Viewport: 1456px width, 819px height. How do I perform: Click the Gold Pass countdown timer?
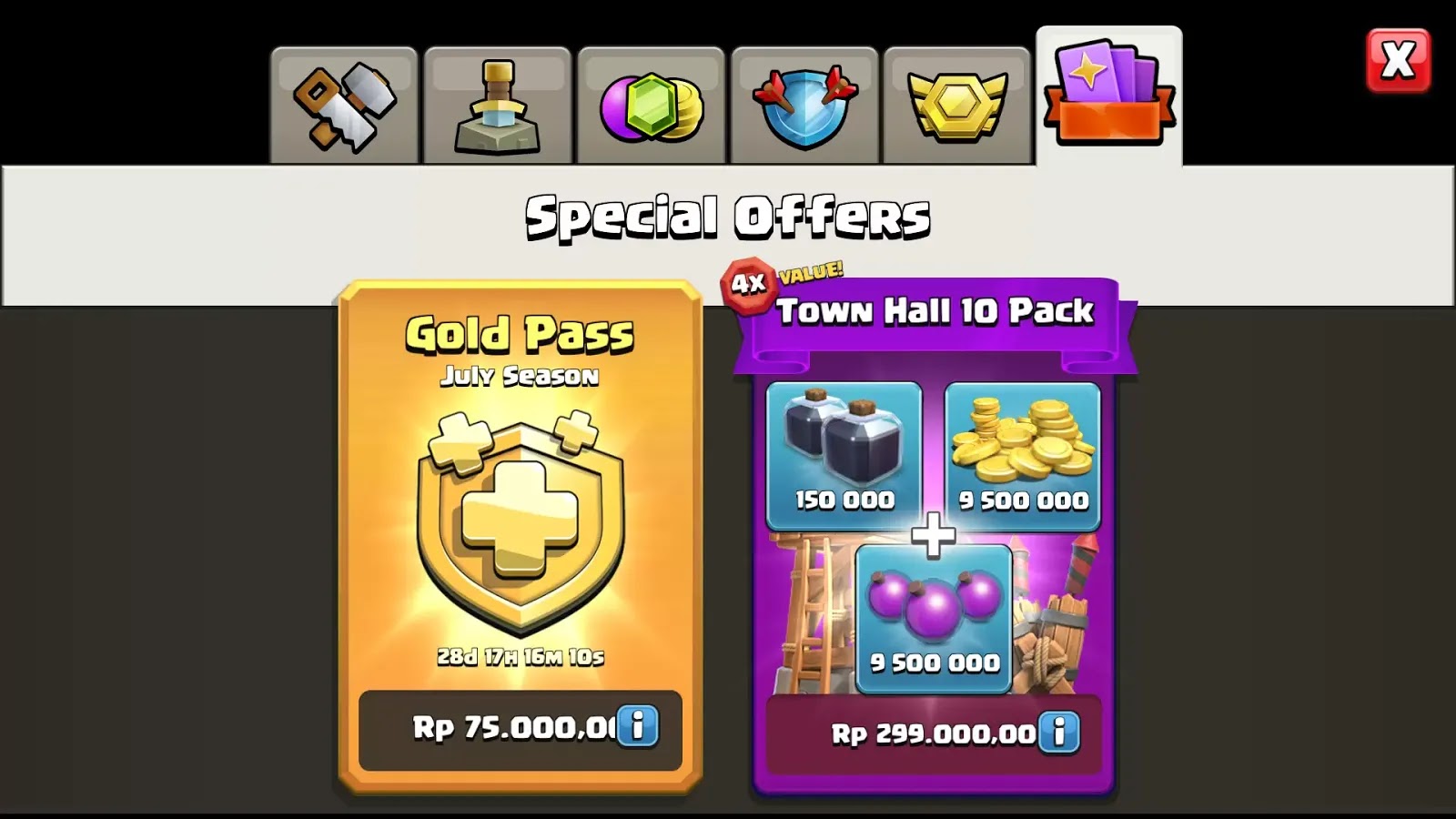[521, 657]
